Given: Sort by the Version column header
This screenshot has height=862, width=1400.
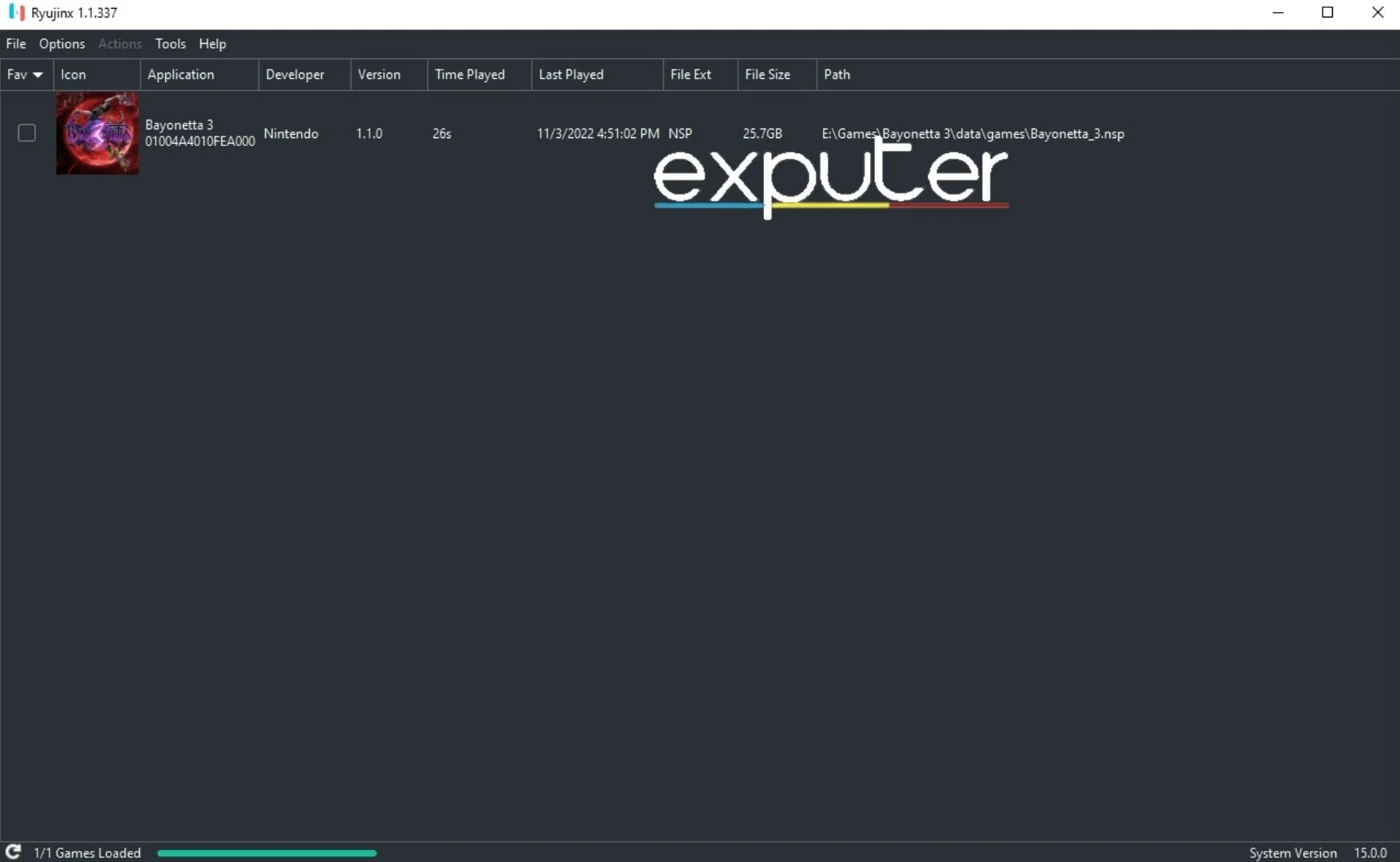Looking at the screenshot, I should pos(389,74).
